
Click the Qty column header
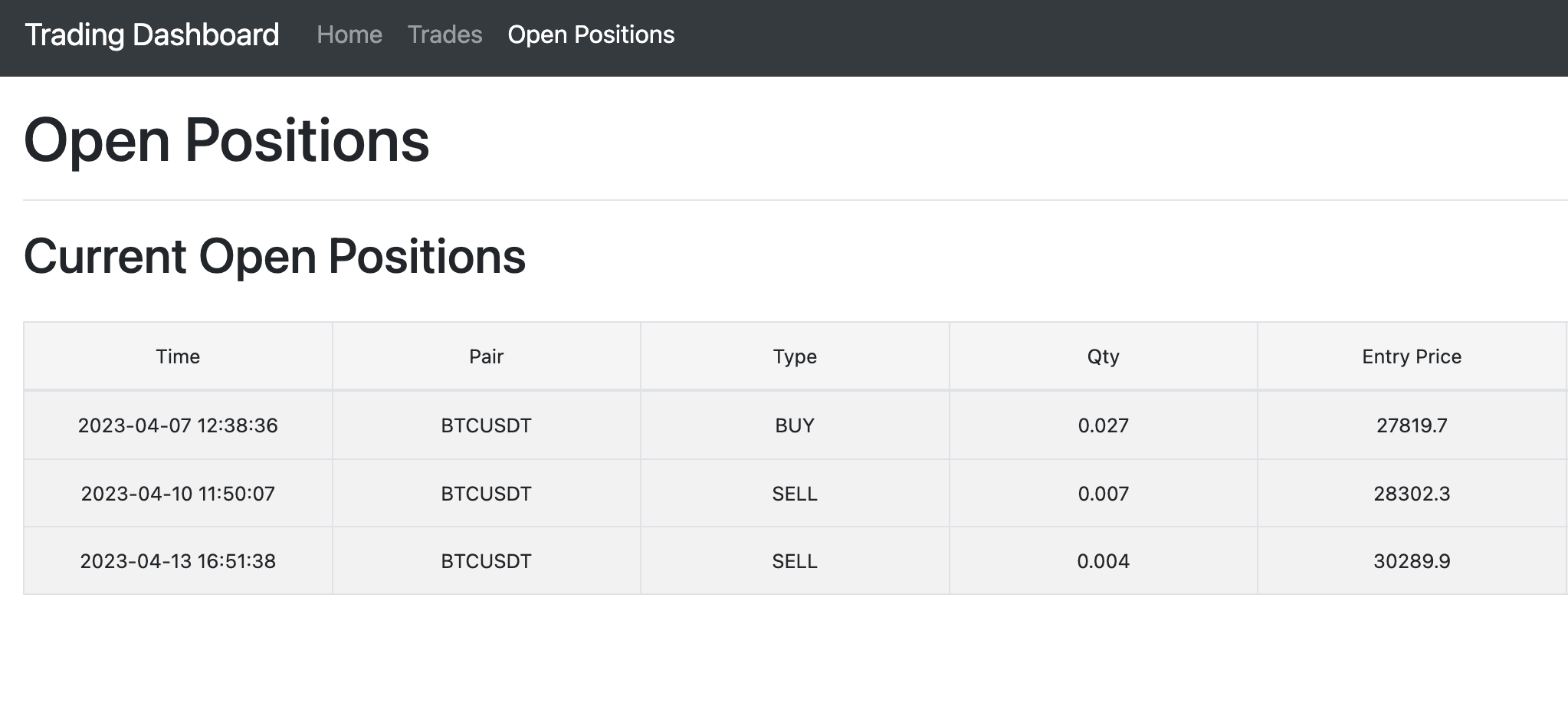coord(1103,356)
